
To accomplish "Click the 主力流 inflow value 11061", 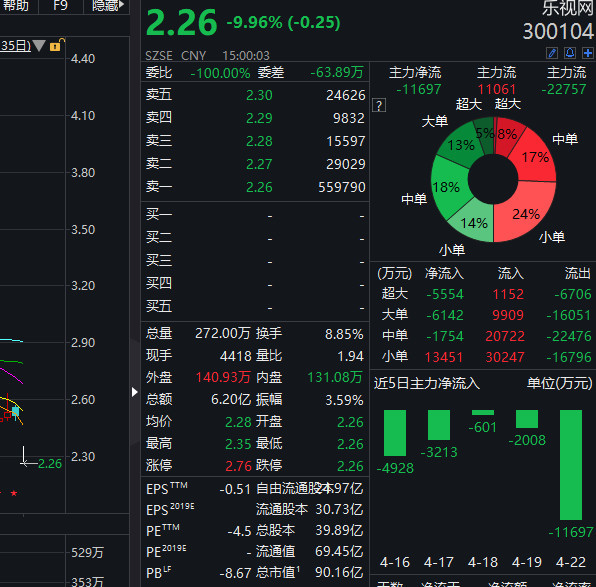I will point(496,89).
